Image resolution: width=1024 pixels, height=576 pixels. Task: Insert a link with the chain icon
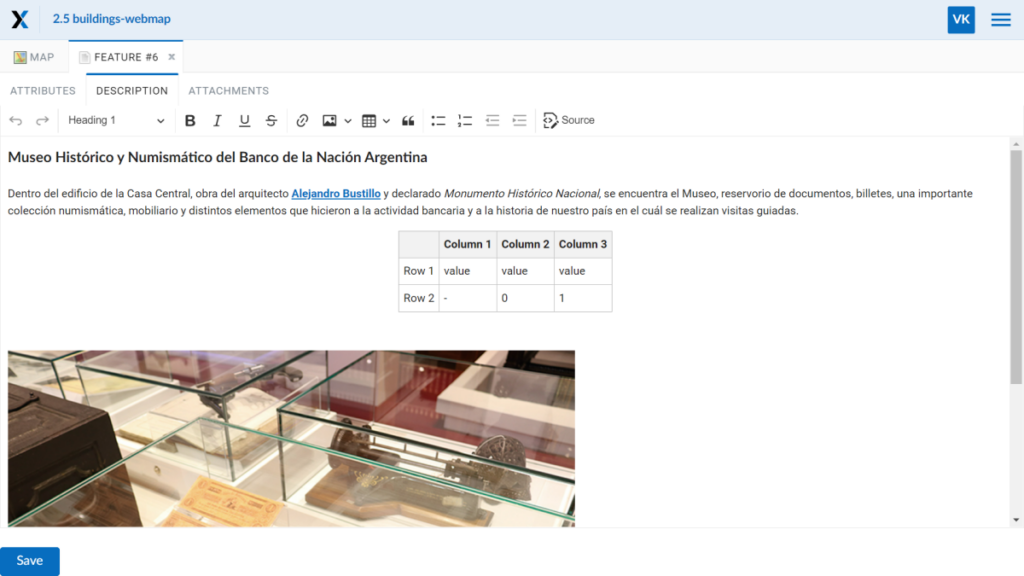tap(302, 120)
